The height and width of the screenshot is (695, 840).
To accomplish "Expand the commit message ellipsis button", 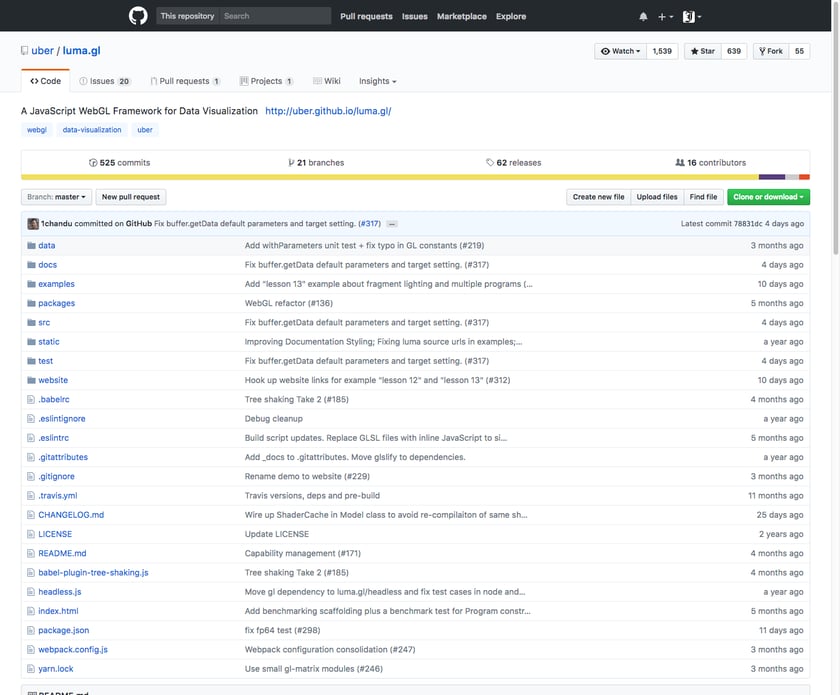I will tap(392, 224).
